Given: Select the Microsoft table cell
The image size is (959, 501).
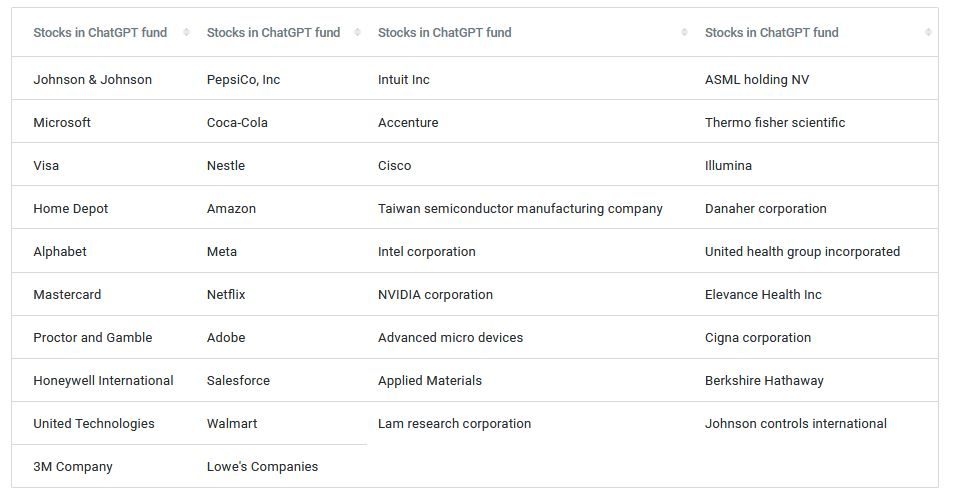Looking at the screenshot, I should [x=98, y=122].
